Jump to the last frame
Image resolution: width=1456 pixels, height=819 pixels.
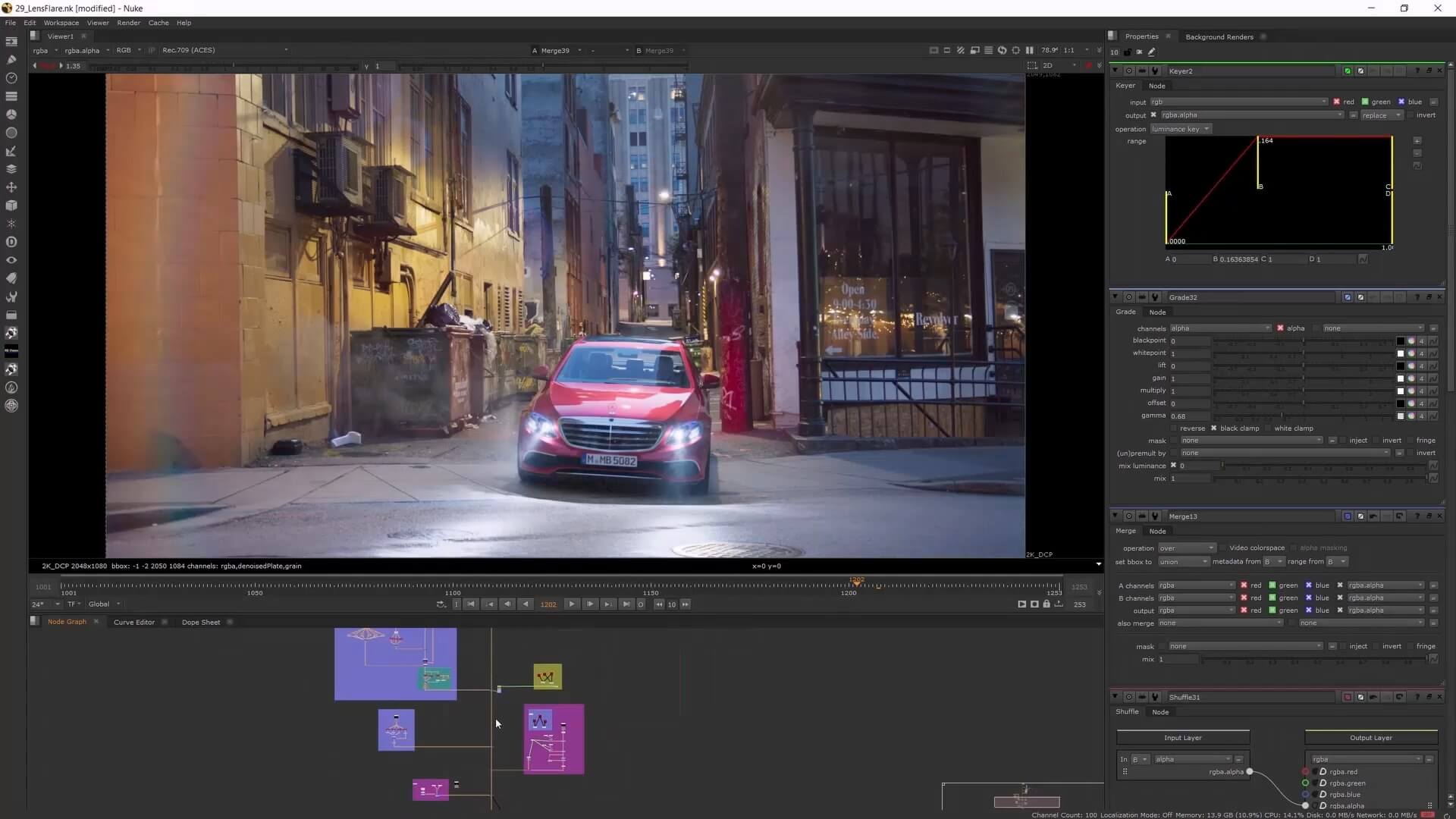tap(626, 604)
